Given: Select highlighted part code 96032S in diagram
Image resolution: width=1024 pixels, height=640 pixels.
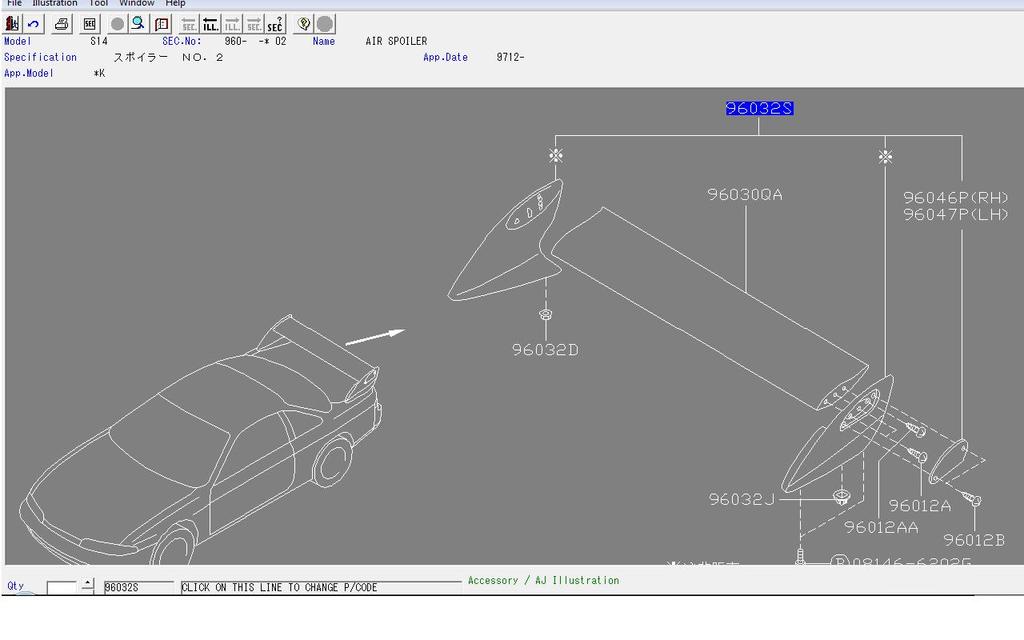Looking at the screenshot, I should point(759,108).
